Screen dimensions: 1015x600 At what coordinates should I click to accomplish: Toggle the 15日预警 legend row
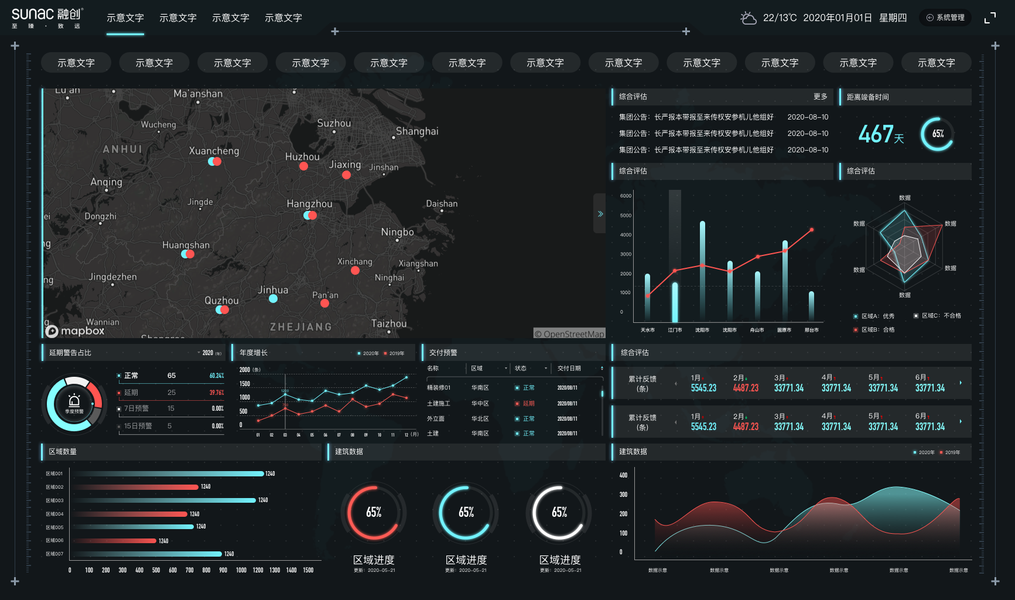pos(171,426)
